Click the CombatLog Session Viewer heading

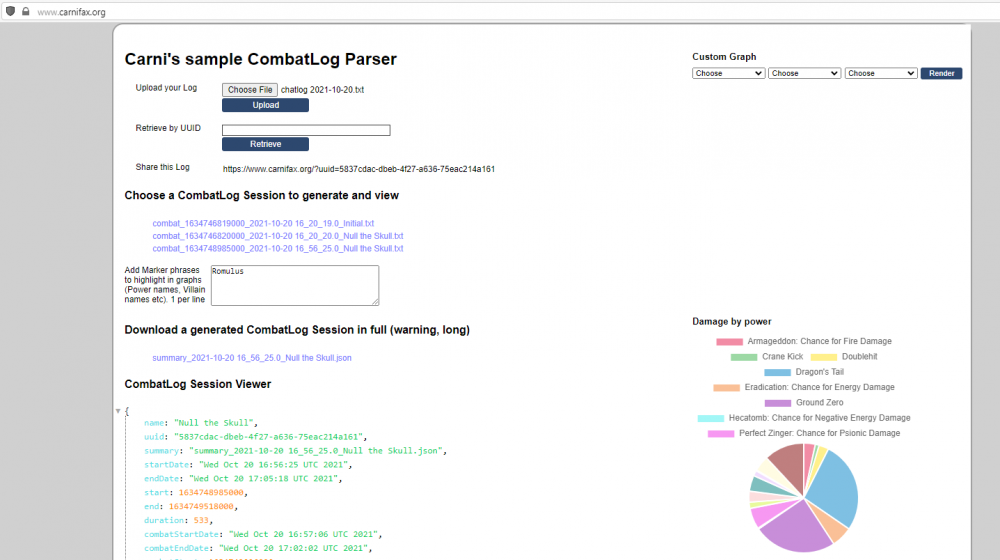pos(198,384)
